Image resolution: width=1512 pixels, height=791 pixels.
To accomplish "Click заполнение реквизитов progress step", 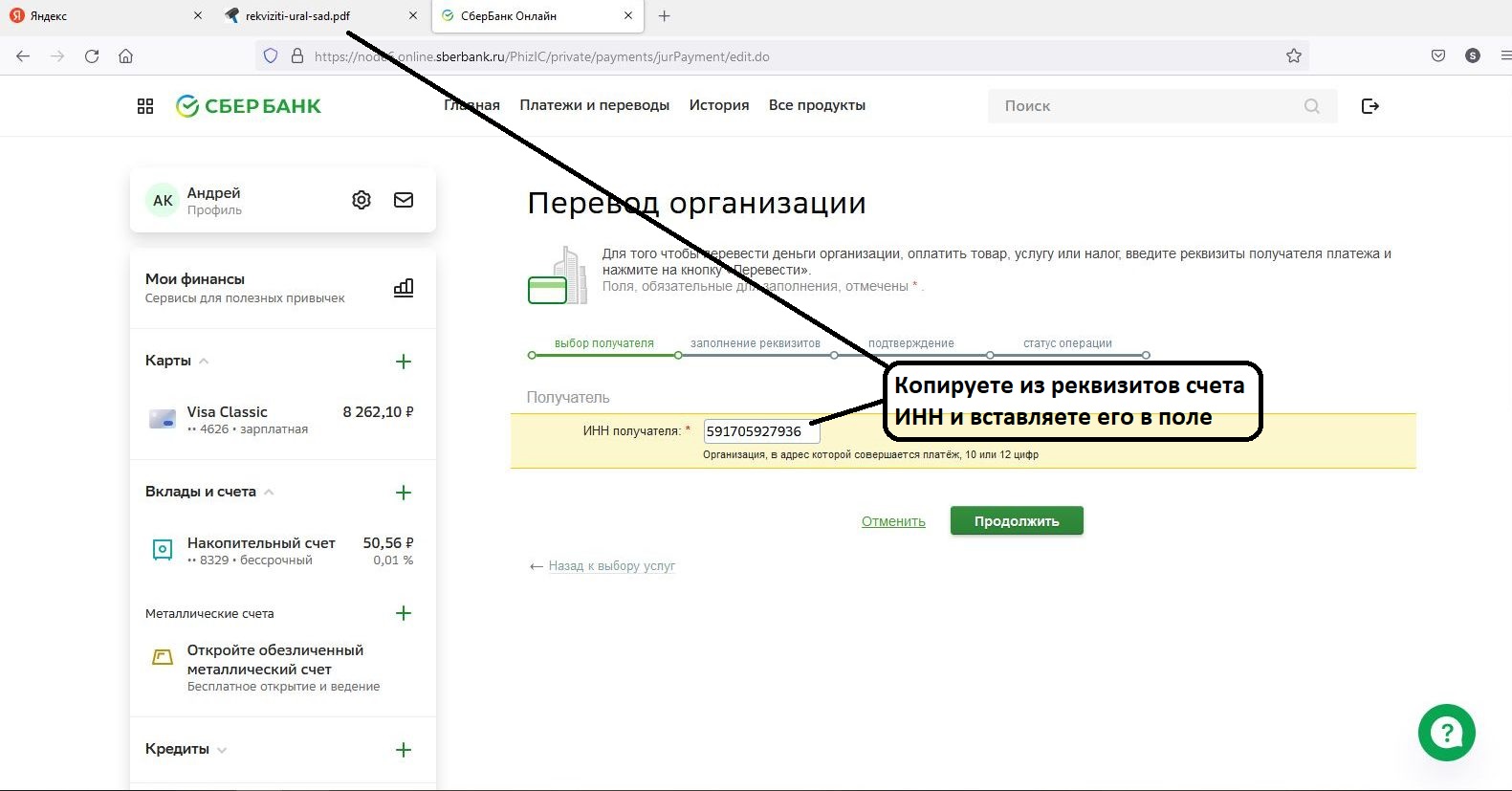I will 756,343.
